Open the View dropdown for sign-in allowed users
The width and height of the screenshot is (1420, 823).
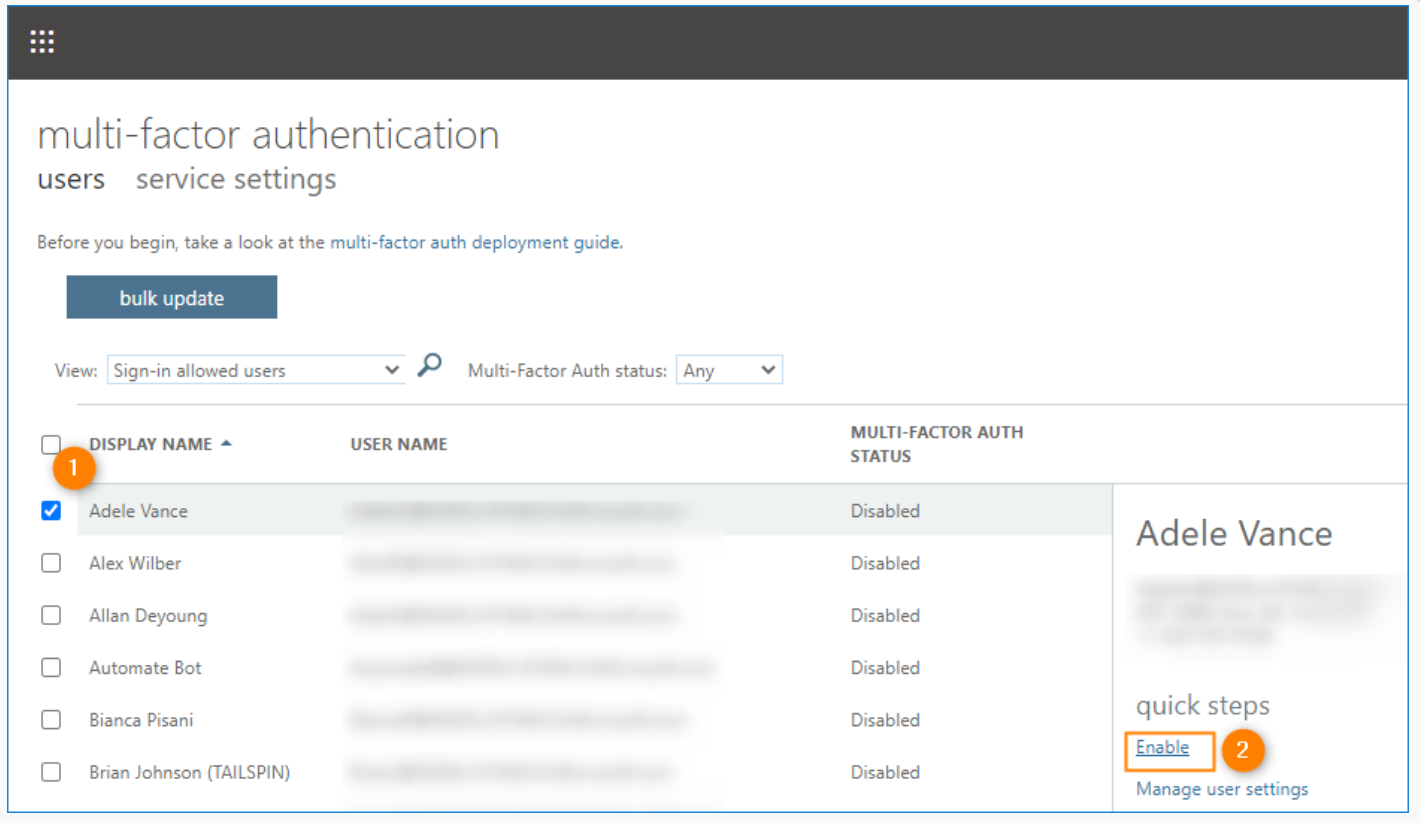coord(255,370)
